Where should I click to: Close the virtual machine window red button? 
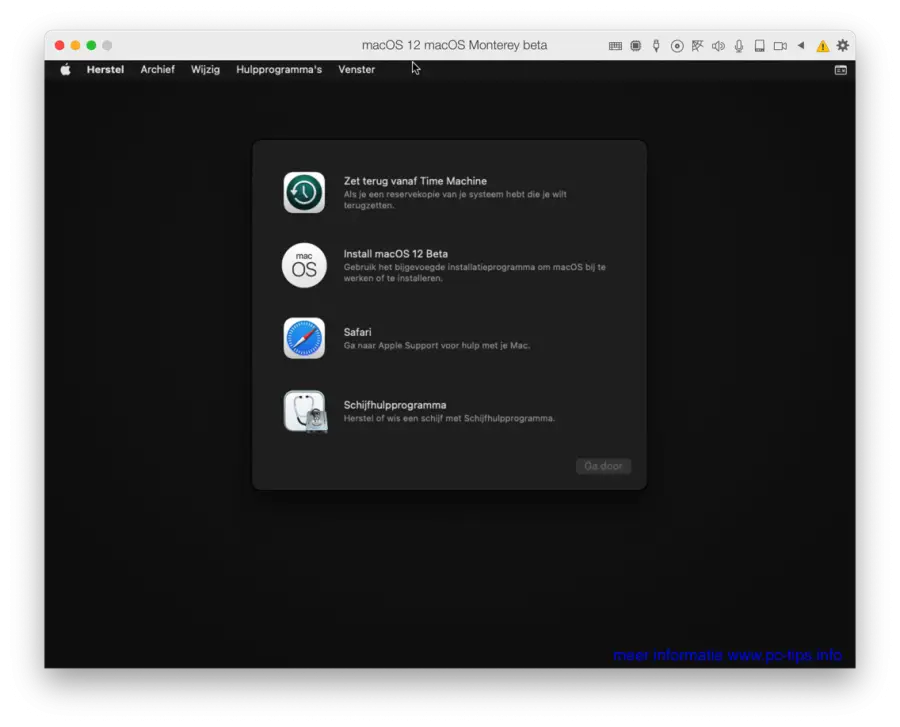59,45
